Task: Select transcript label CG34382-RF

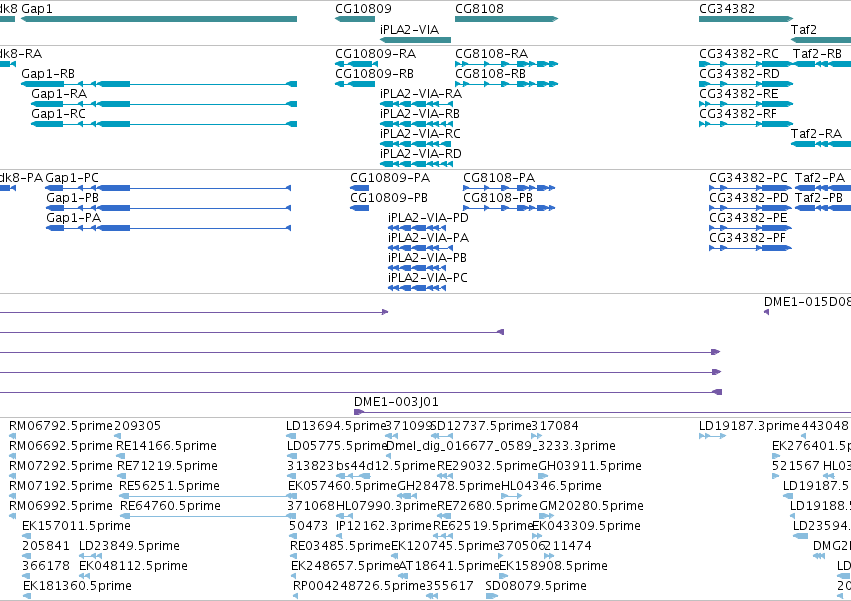Action: point(738,113)
